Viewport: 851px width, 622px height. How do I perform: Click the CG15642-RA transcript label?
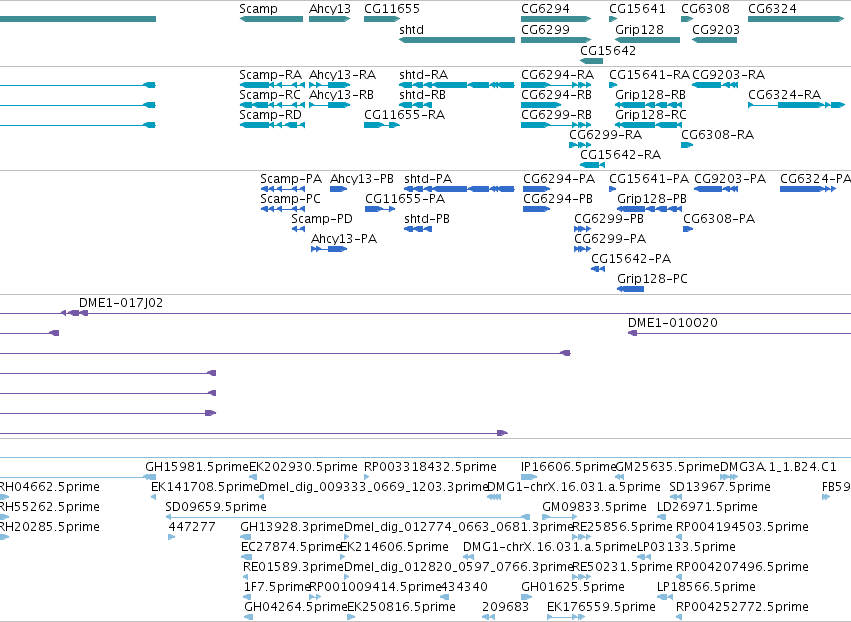(620, 155)
